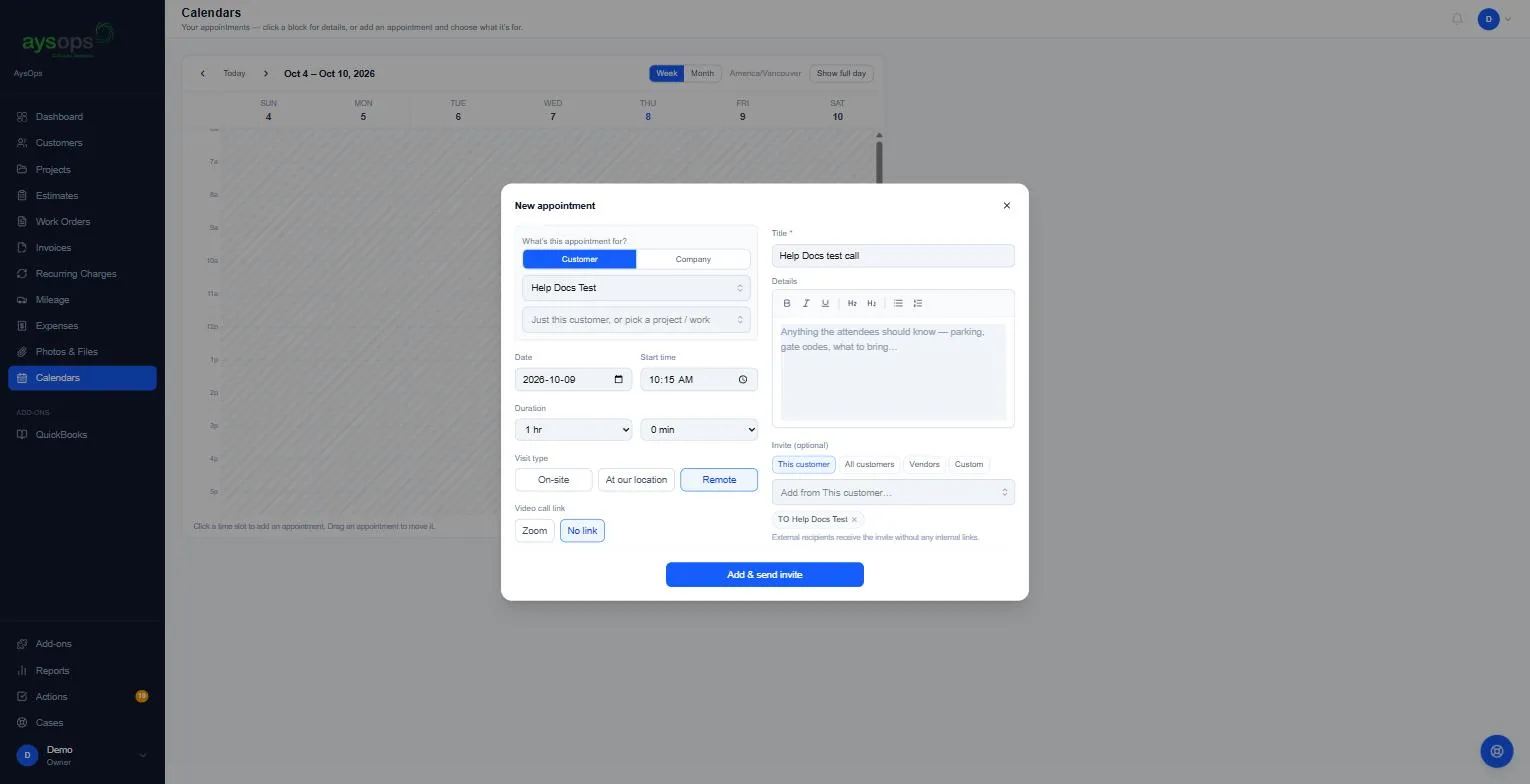Image resolution: width=1530 pixels, height=784 pixels.
Task: Open the notifications bell
Action: tap(1457, 19)
